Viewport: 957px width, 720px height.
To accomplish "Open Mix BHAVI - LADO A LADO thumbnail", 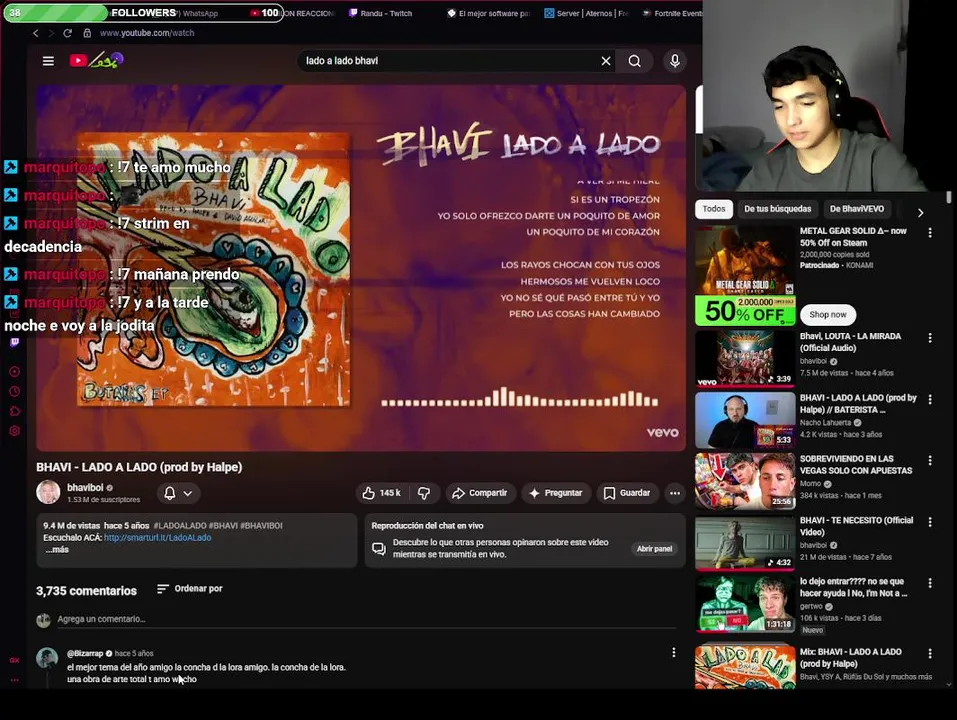I will (745, 666).
